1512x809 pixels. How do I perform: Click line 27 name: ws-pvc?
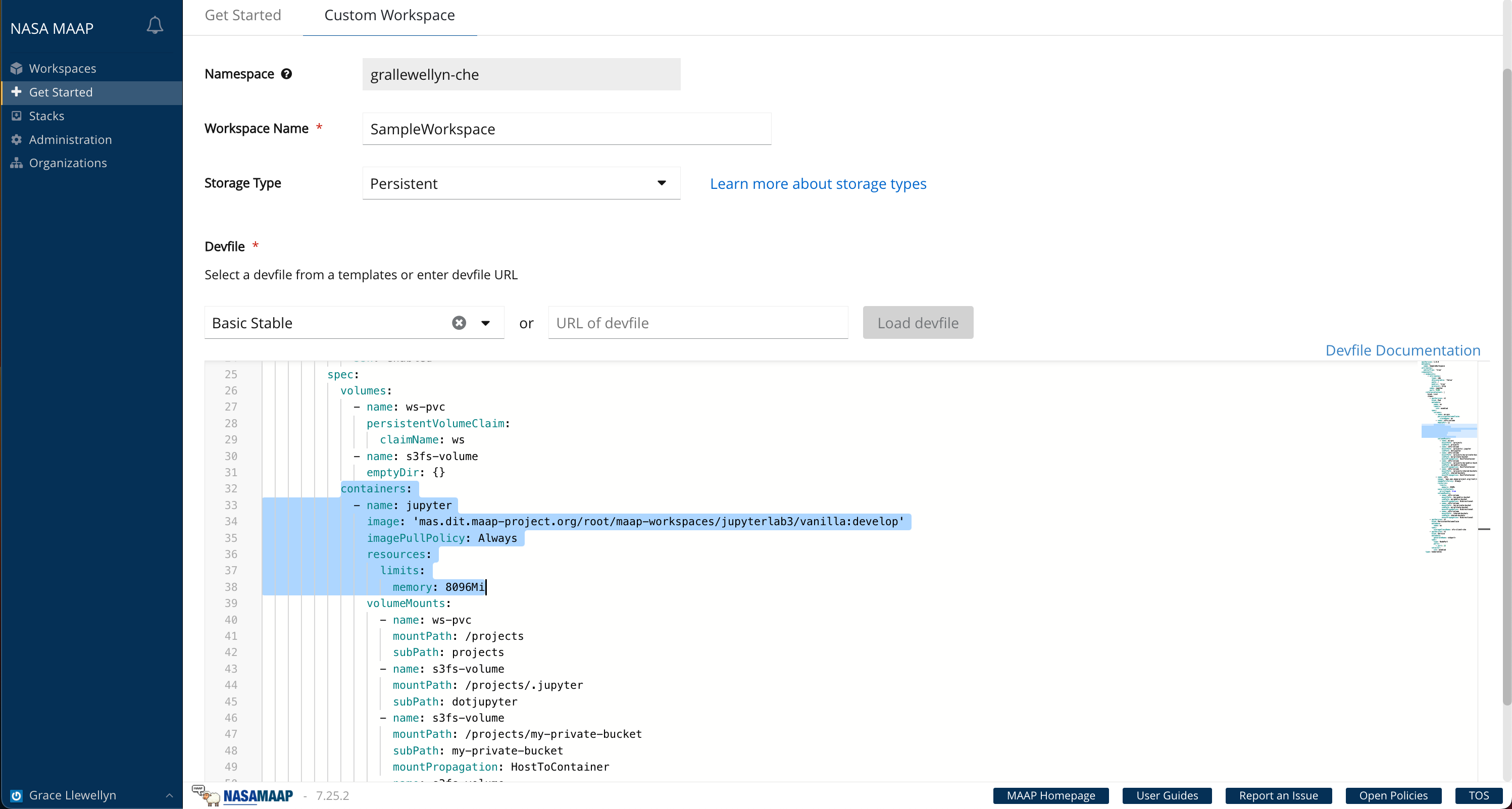[x=399, y=407]
